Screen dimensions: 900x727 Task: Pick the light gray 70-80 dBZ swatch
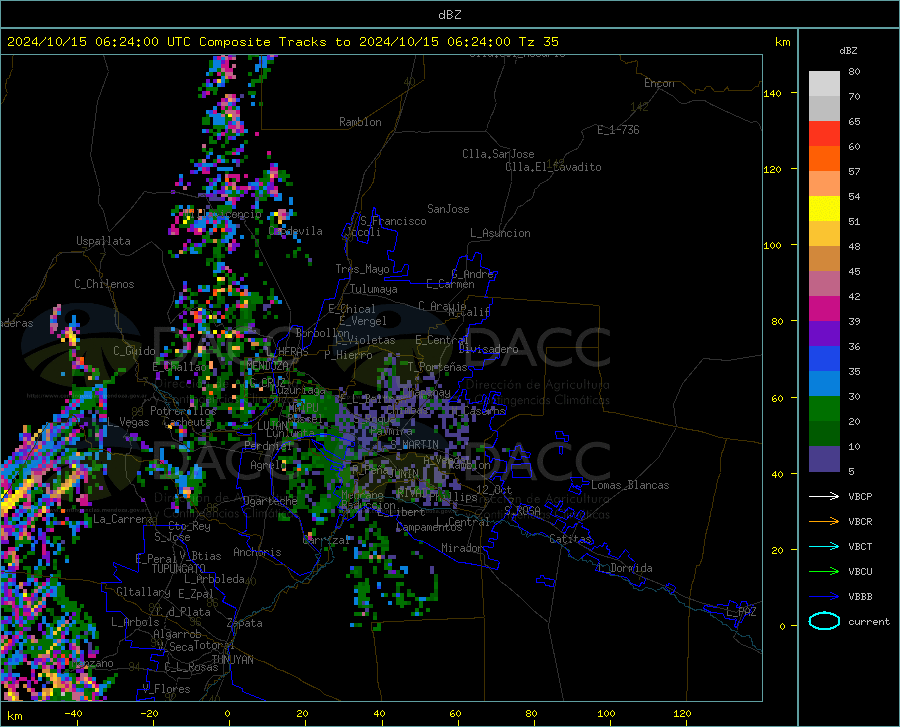point(824,84)
